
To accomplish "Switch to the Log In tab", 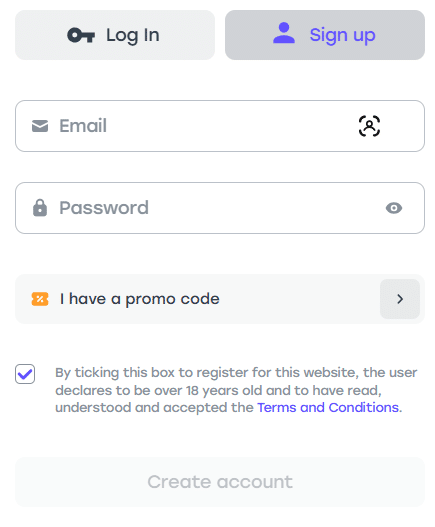I will coord(115,35).
